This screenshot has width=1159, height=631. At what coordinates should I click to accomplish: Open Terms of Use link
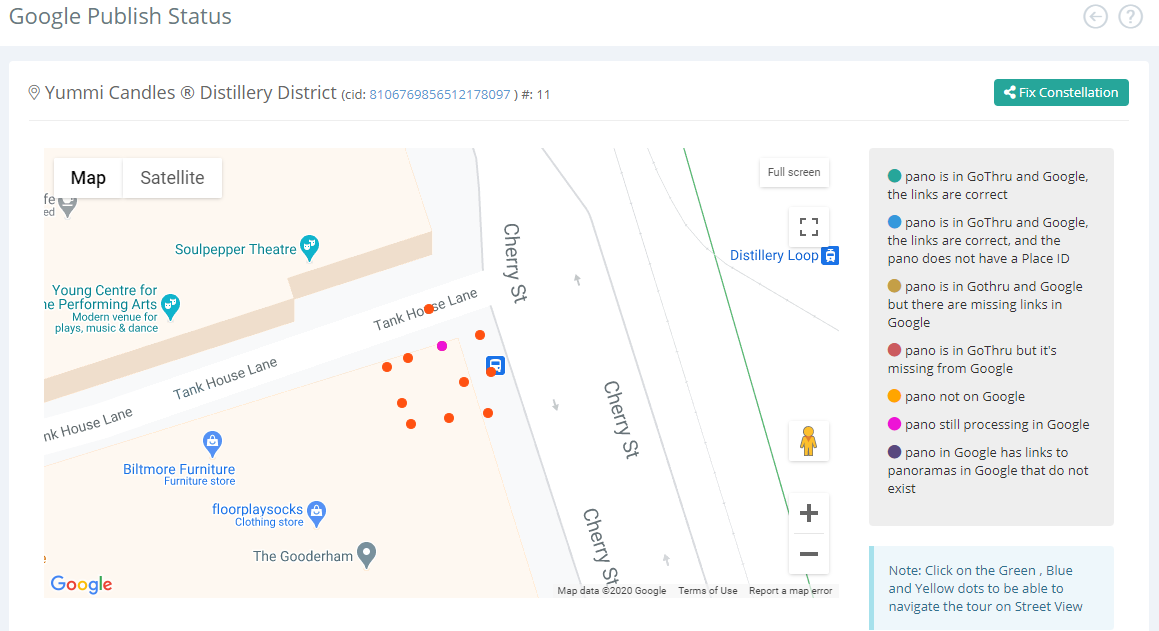pos(707,590)
